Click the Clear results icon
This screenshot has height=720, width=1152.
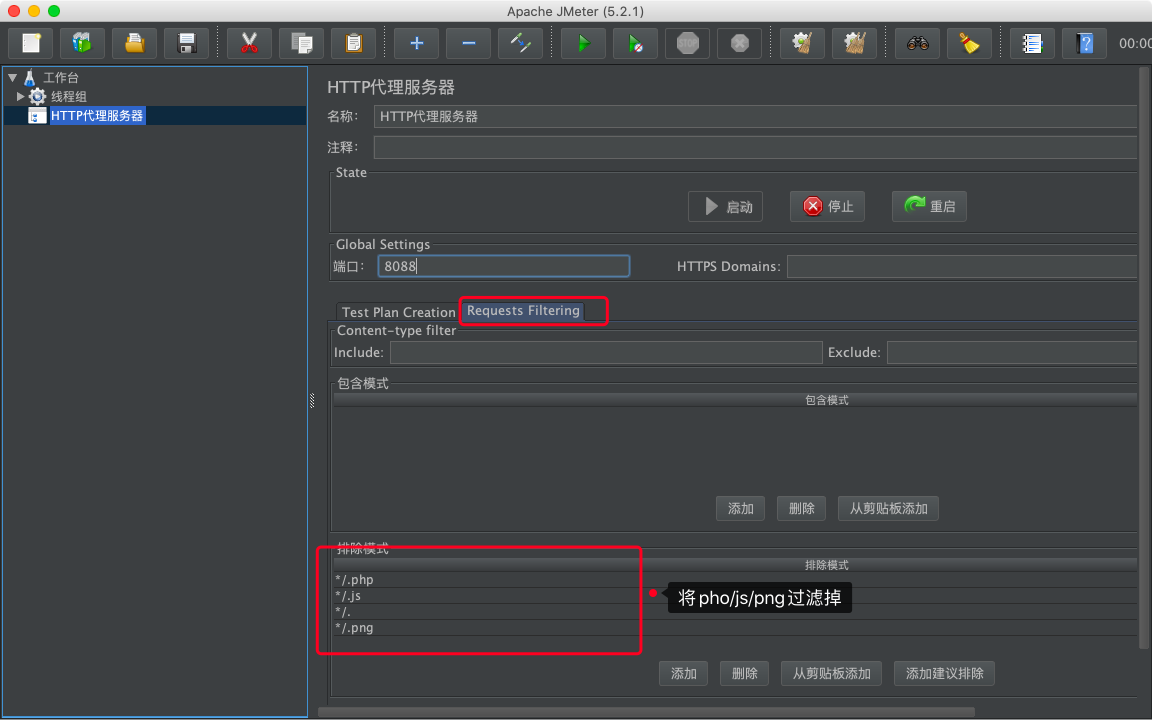(x=802, y=43)
